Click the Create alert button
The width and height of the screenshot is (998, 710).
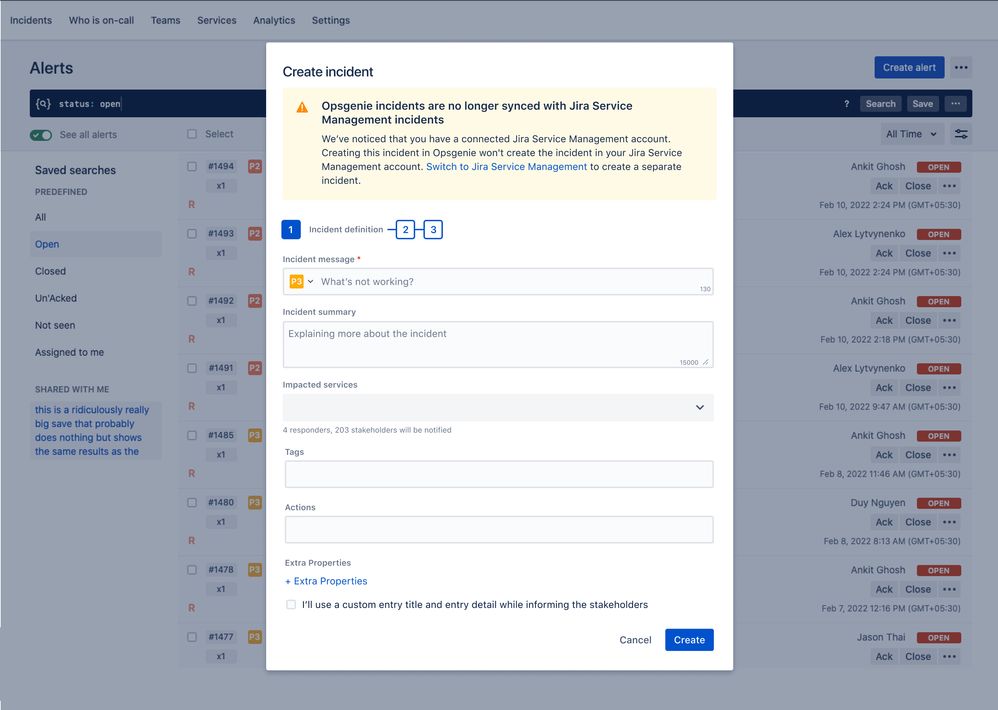point(909,67)
